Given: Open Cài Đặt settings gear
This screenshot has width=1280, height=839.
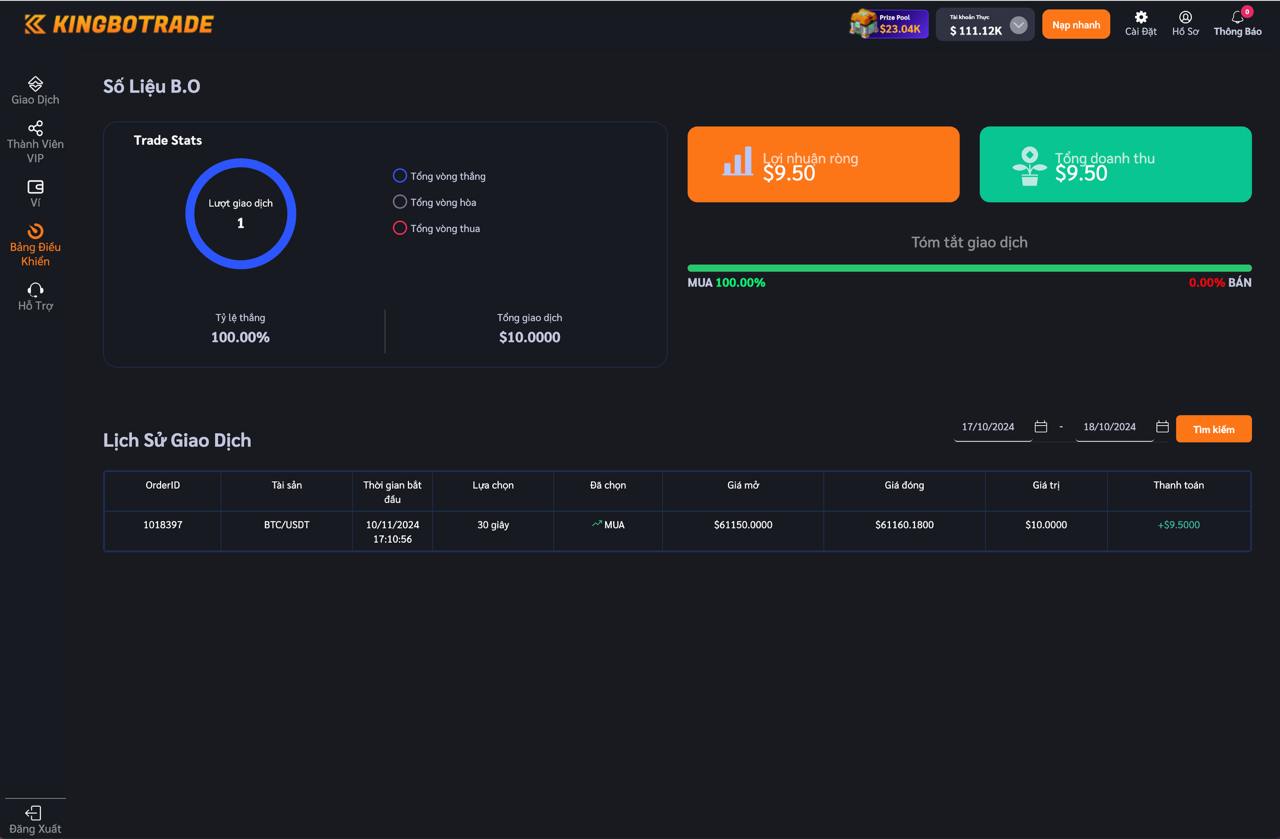Looking at the screenshot, I should click(1140, 17).
